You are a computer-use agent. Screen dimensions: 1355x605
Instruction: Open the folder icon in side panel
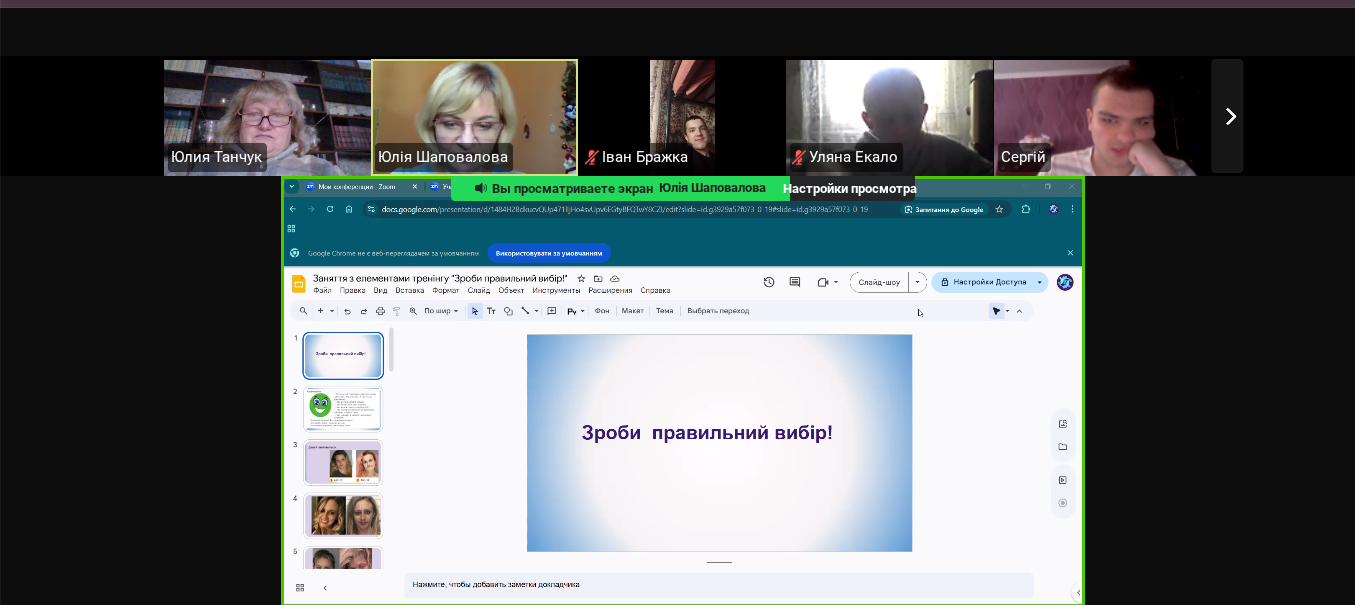(1062, 447)
